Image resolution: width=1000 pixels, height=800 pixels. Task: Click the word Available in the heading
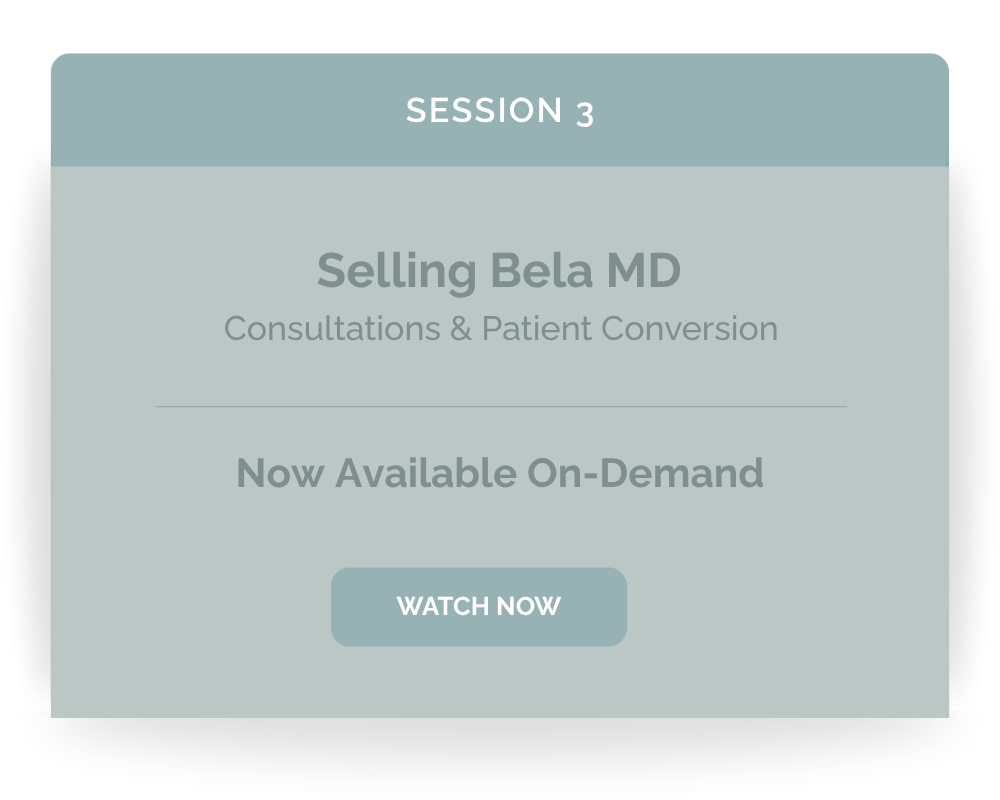[x=426, y=473]
